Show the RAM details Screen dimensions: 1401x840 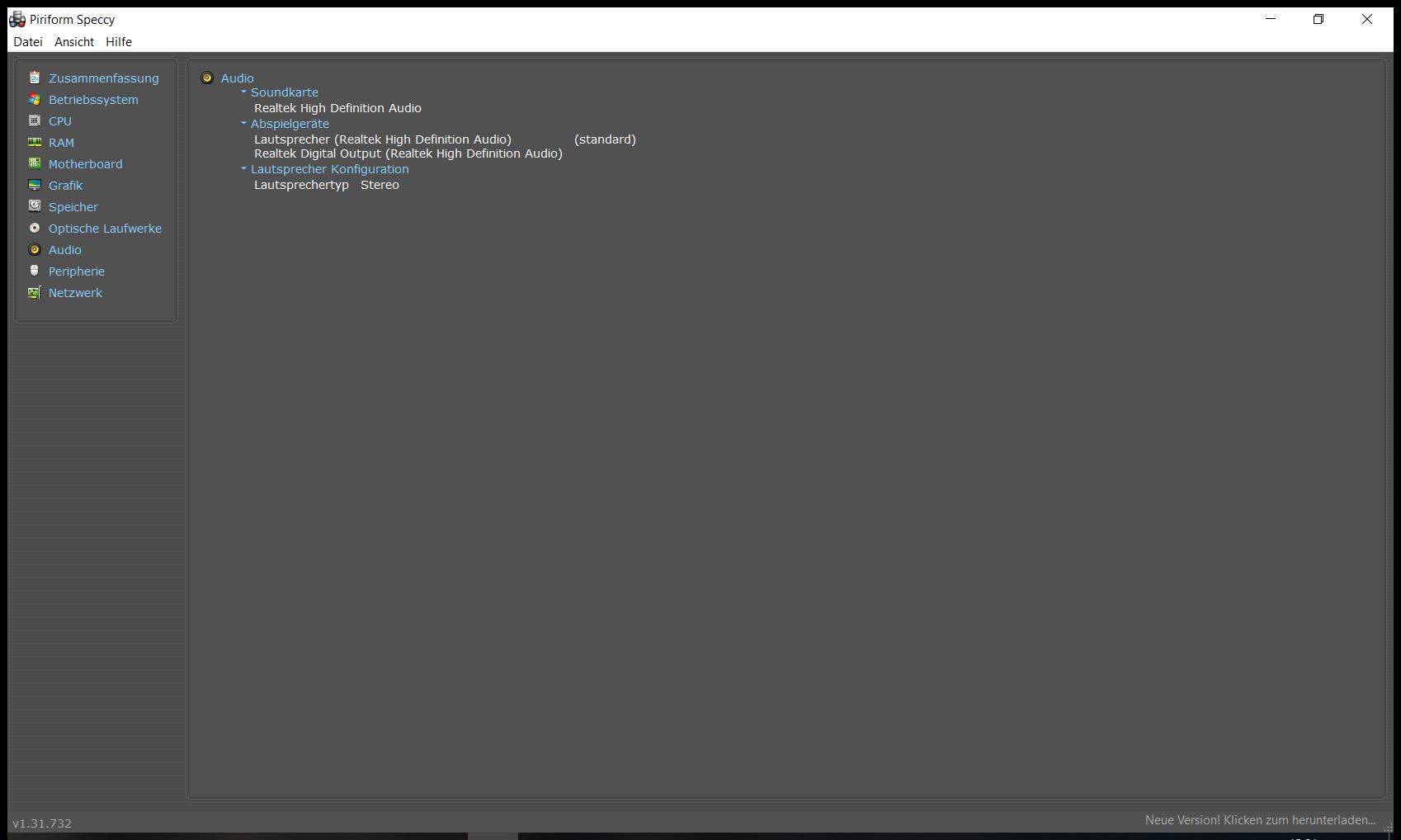61,143
